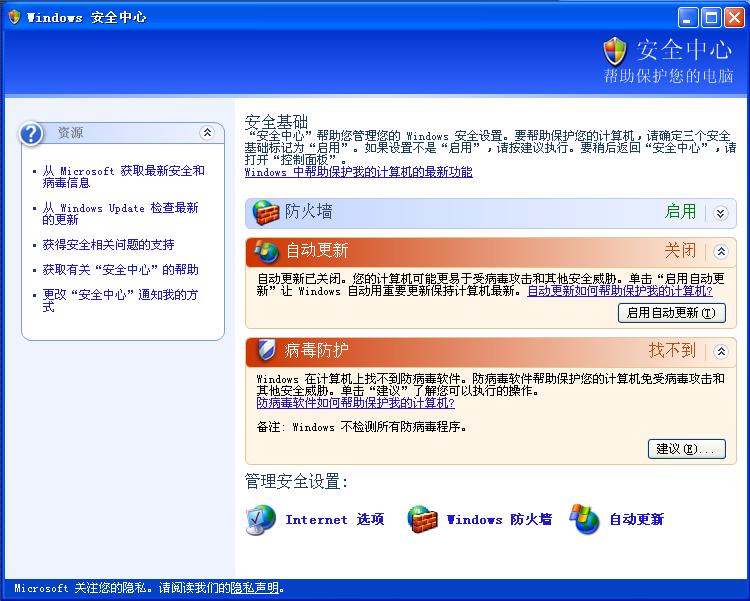Viewport: 750px width, 601px height.
Task: Click the title bar security shield icon
Action: pos(14,17)
